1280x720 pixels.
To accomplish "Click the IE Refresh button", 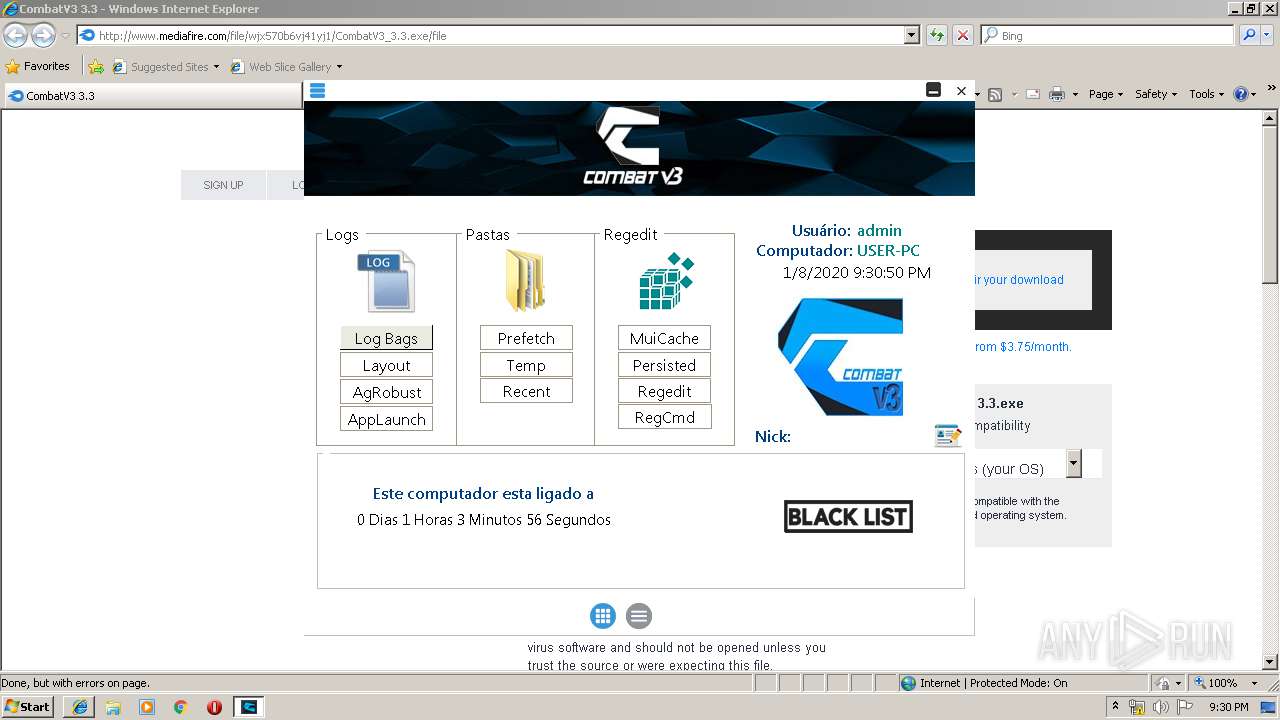I will tap(937, 35).
